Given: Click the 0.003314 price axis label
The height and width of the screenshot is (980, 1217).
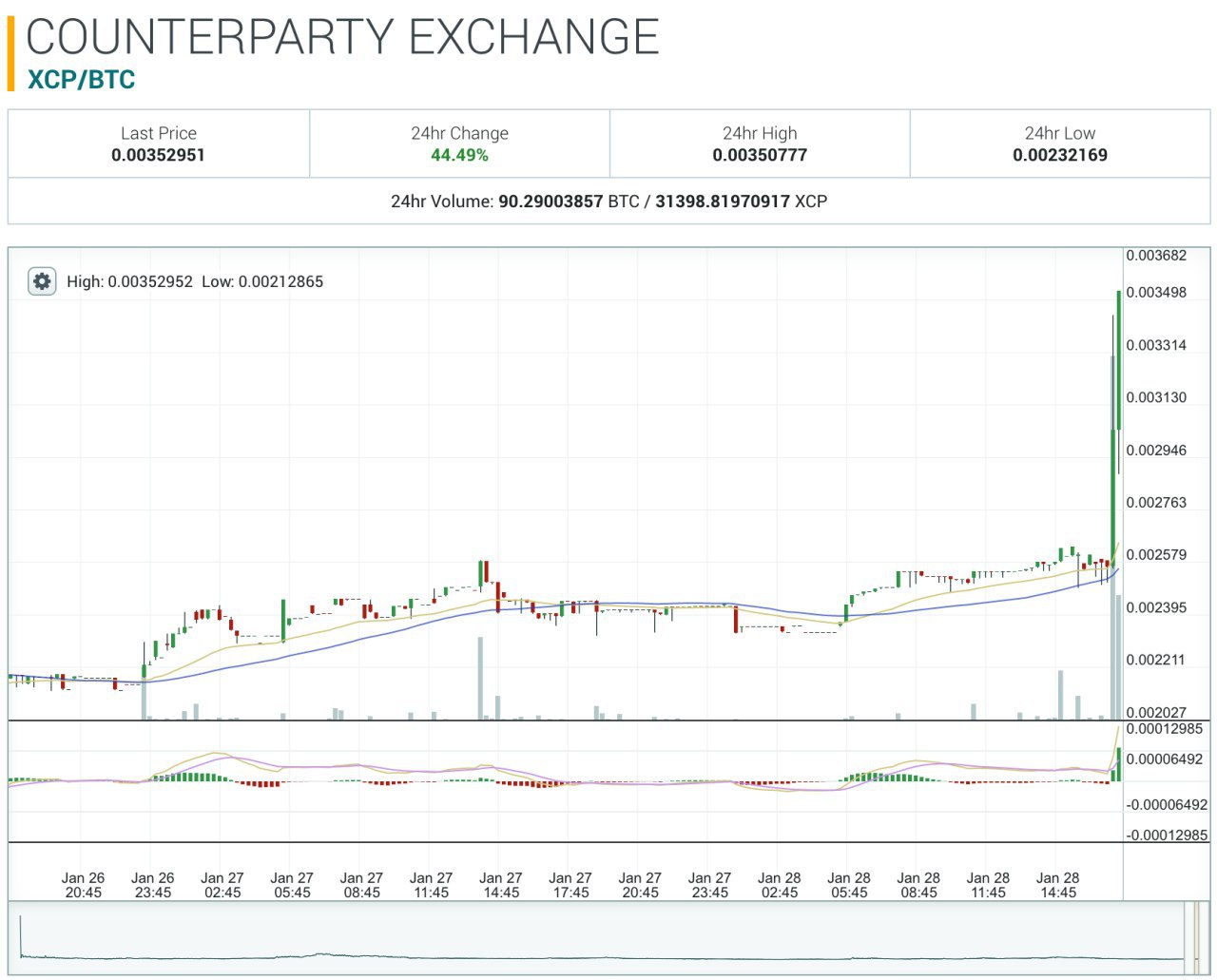Looking at the screenshot, I should click(1156, 345).
